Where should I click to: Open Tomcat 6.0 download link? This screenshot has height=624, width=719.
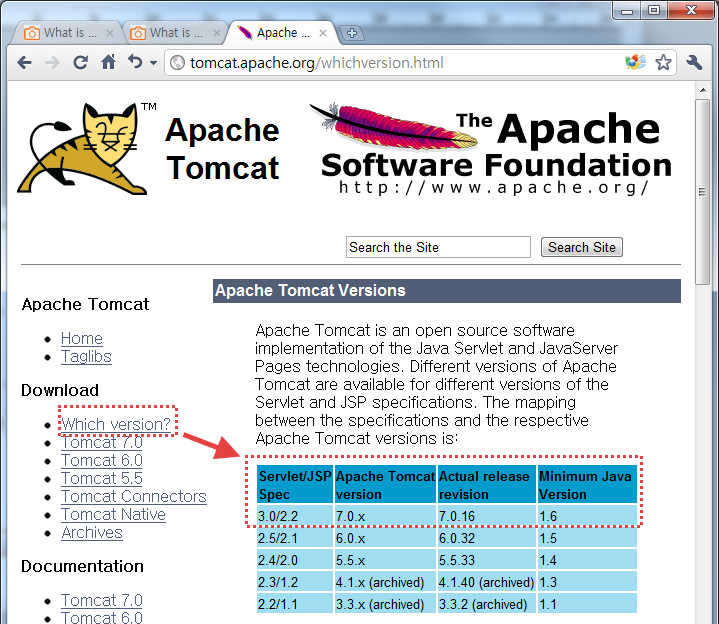point(102,460)
